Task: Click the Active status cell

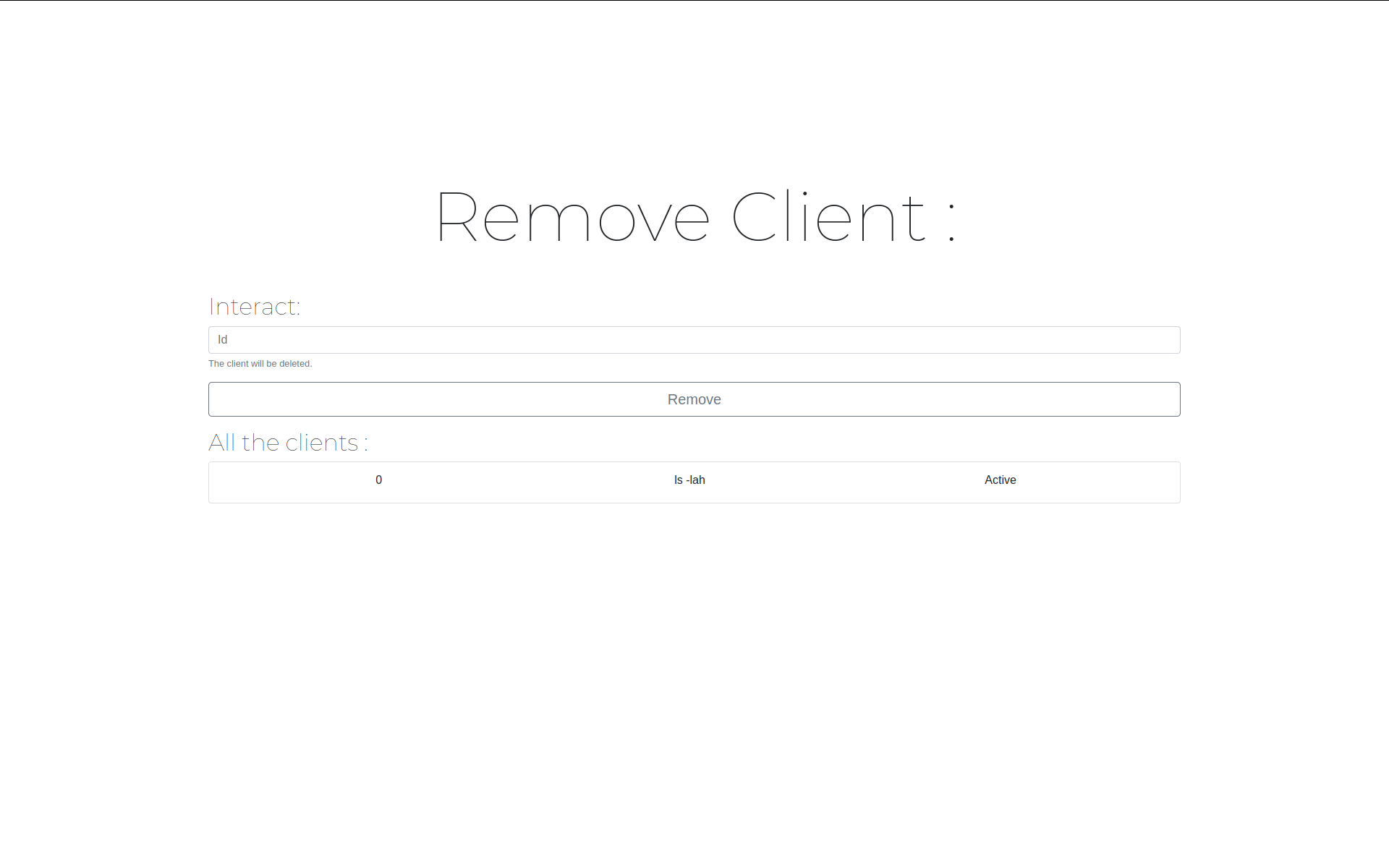Action: (x=1000, y=480)
